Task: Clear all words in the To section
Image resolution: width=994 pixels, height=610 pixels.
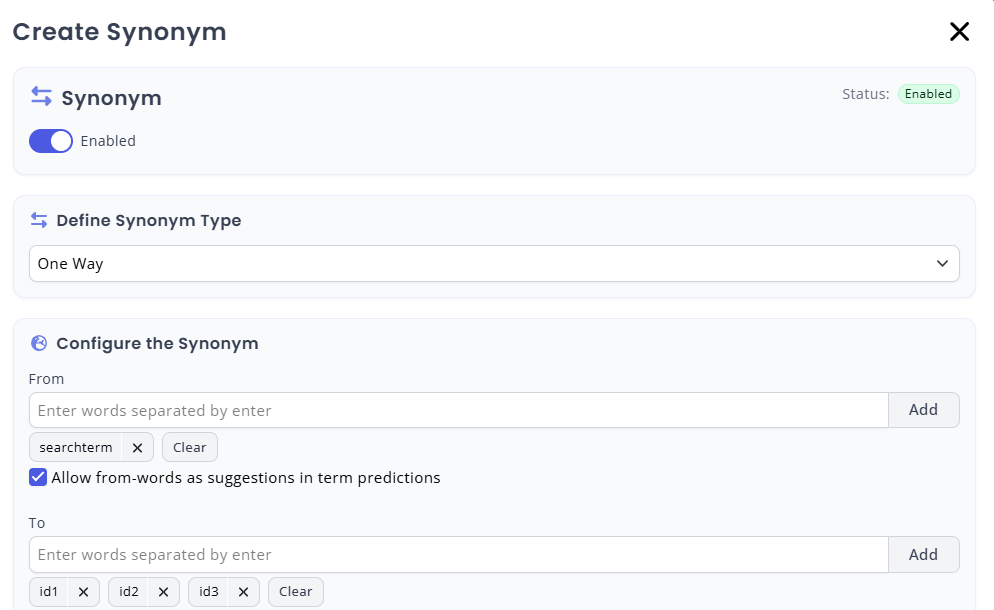Action: click(295, 591)
